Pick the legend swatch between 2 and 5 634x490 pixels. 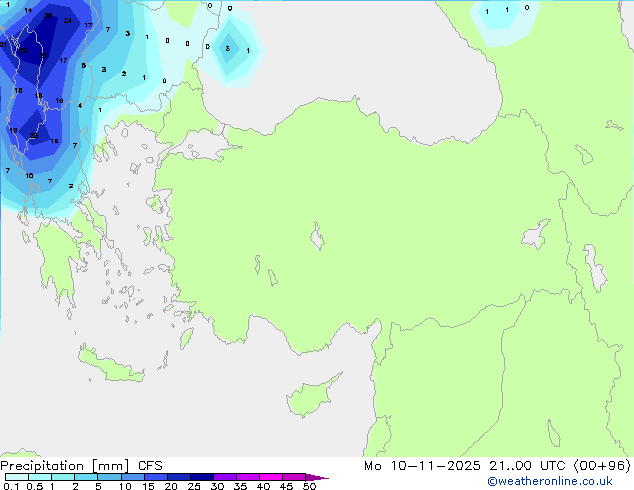coord(86,477)
